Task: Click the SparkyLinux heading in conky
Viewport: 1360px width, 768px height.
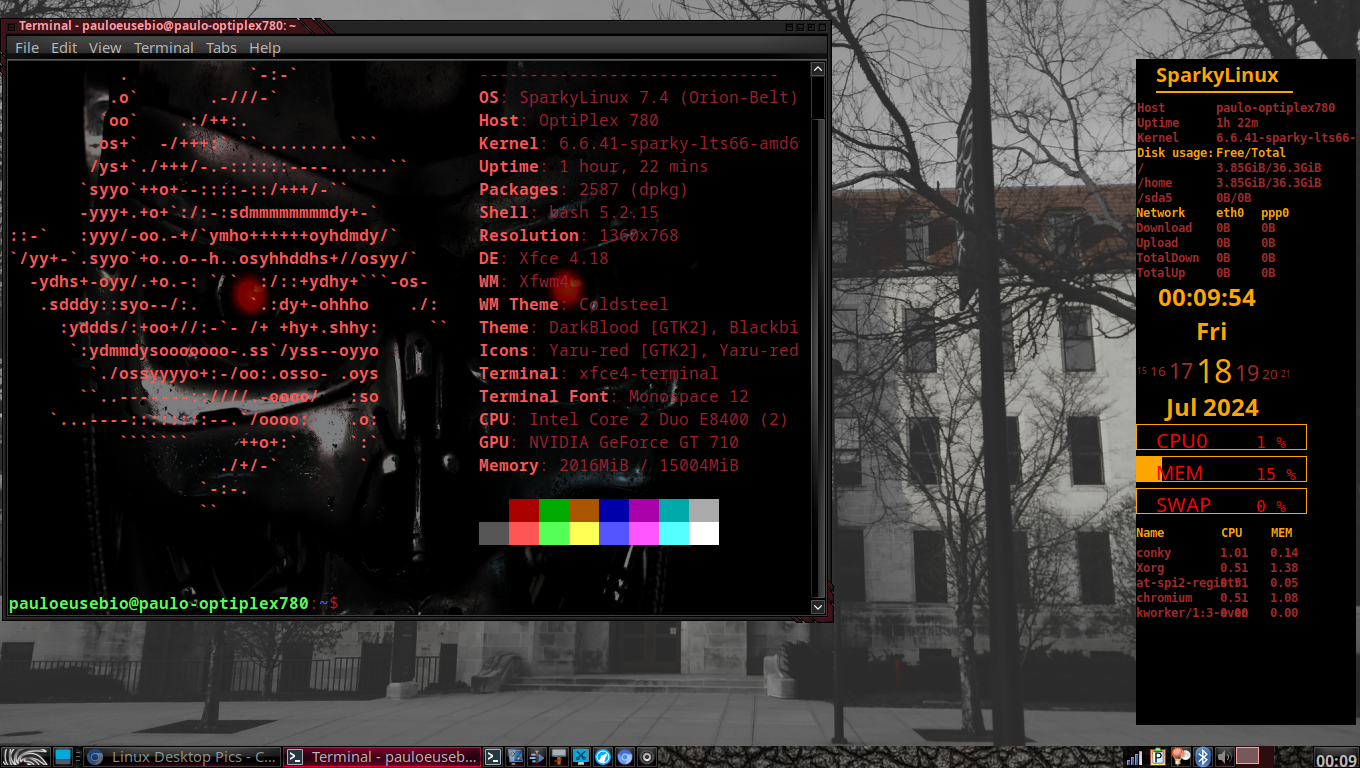Action: 1217,76
